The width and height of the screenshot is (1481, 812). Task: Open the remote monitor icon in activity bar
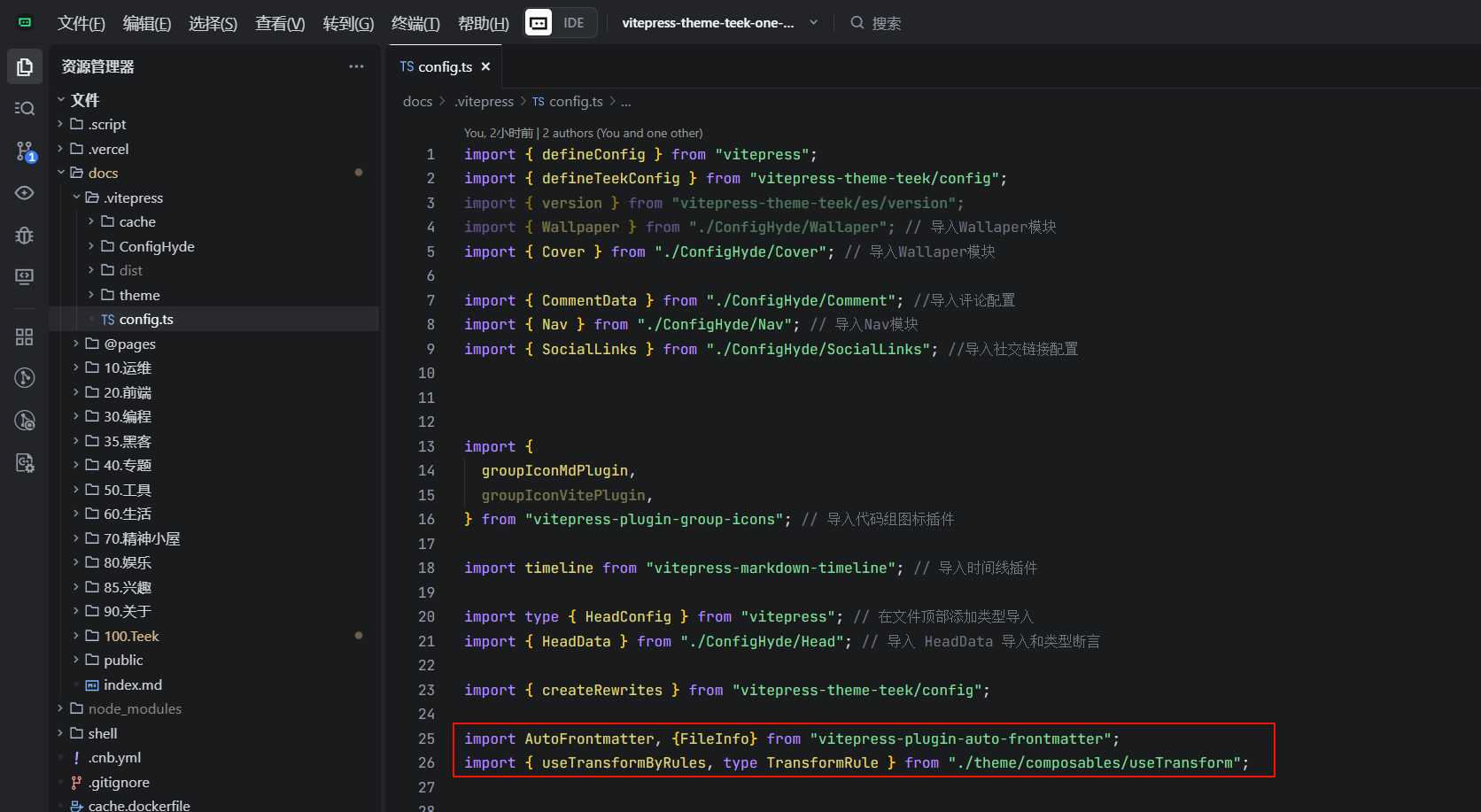[25, 277]
